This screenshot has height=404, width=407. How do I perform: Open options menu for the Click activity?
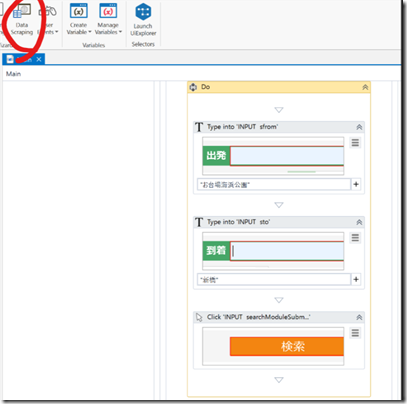point(355,333)
